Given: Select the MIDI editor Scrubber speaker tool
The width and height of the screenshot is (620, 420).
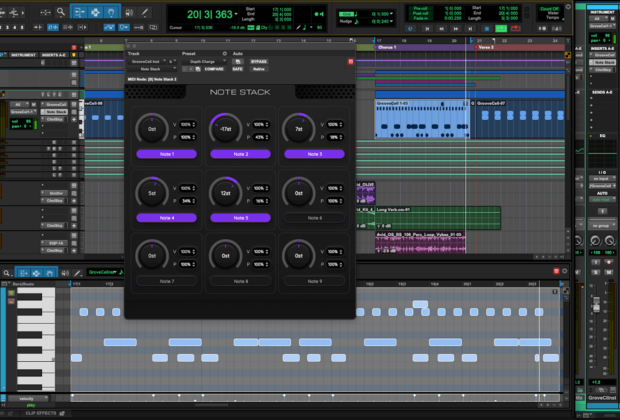Looking at the screenshot, I should [x=65, y=273].
